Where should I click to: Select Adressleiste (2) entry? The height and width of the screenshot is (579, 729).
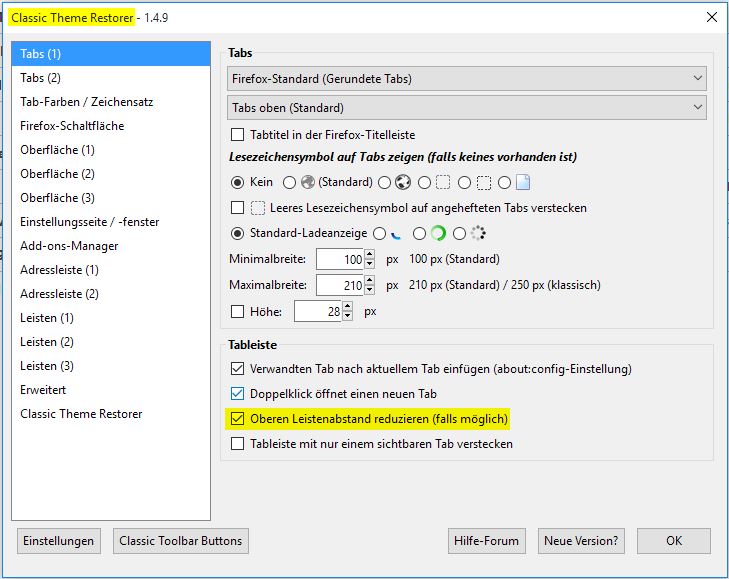click(x=111, y=294)
